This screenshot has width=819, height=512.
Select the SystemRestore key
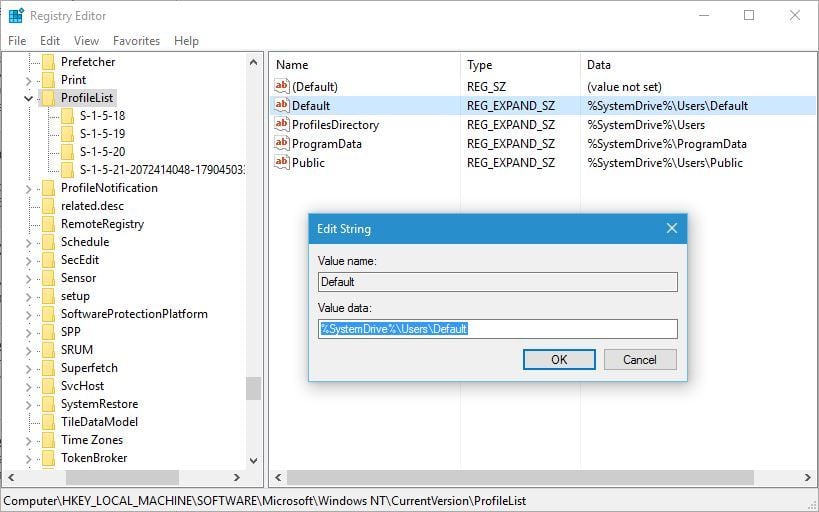coord(99,404)
